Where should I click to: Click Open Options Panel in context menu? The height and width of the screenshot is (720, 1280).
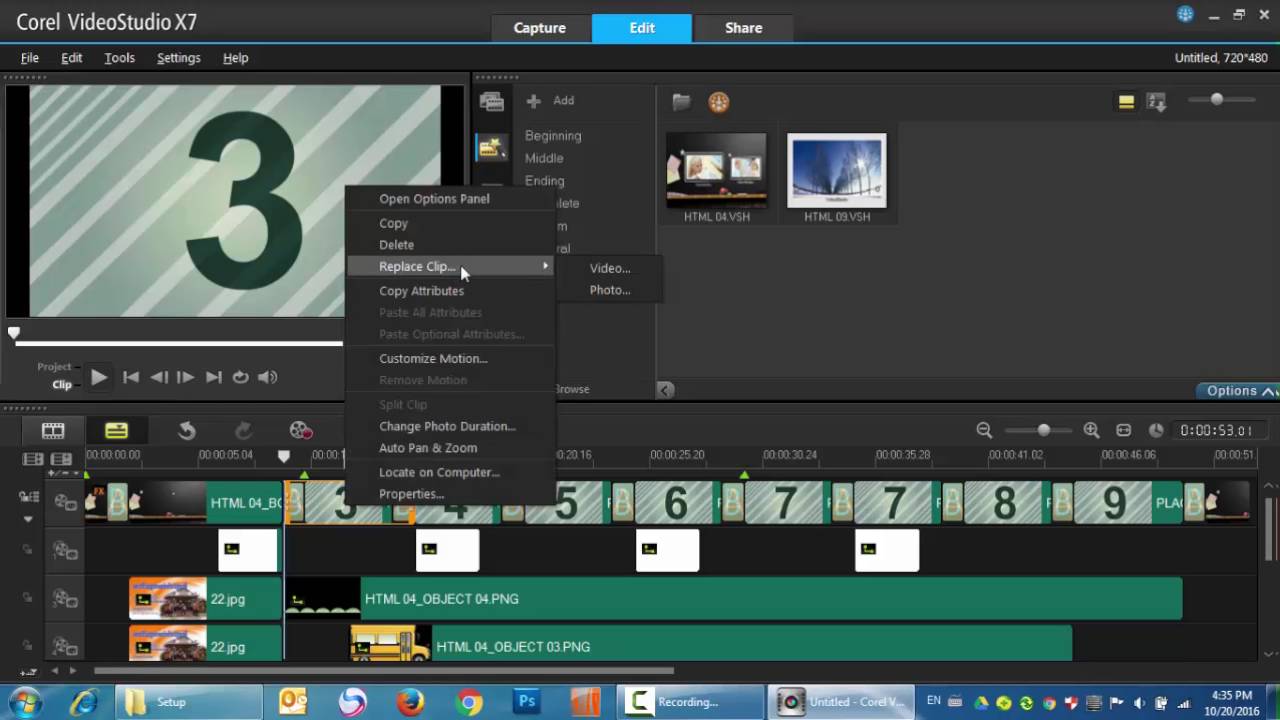tap(434, 199)
